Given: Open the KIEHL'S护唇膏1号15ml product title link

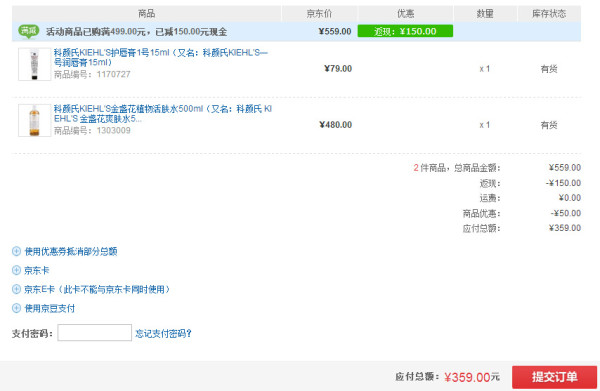Looking at the screenshot, I should 161,57.
